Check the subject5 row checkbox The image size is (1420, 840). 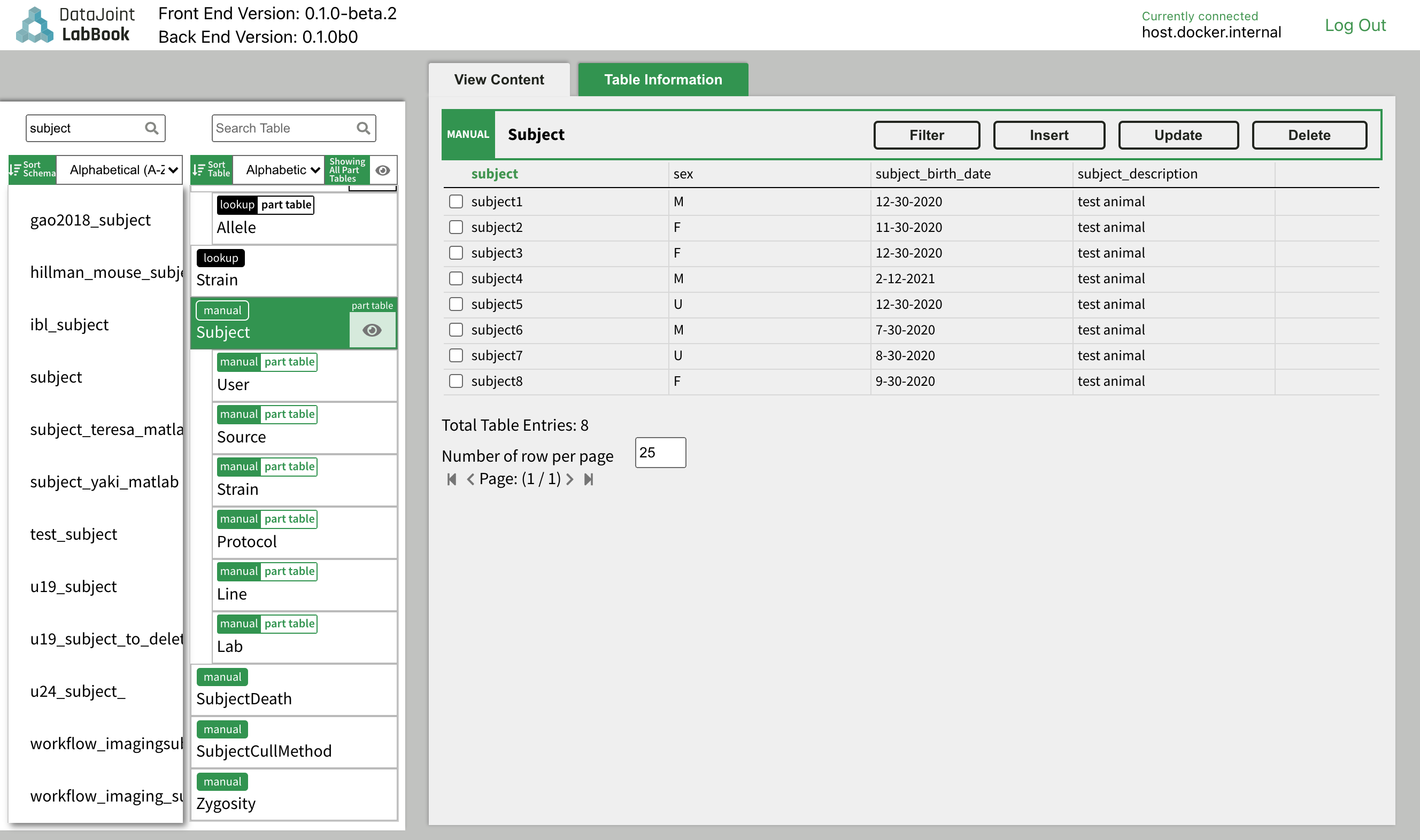[x=456, y=304]
